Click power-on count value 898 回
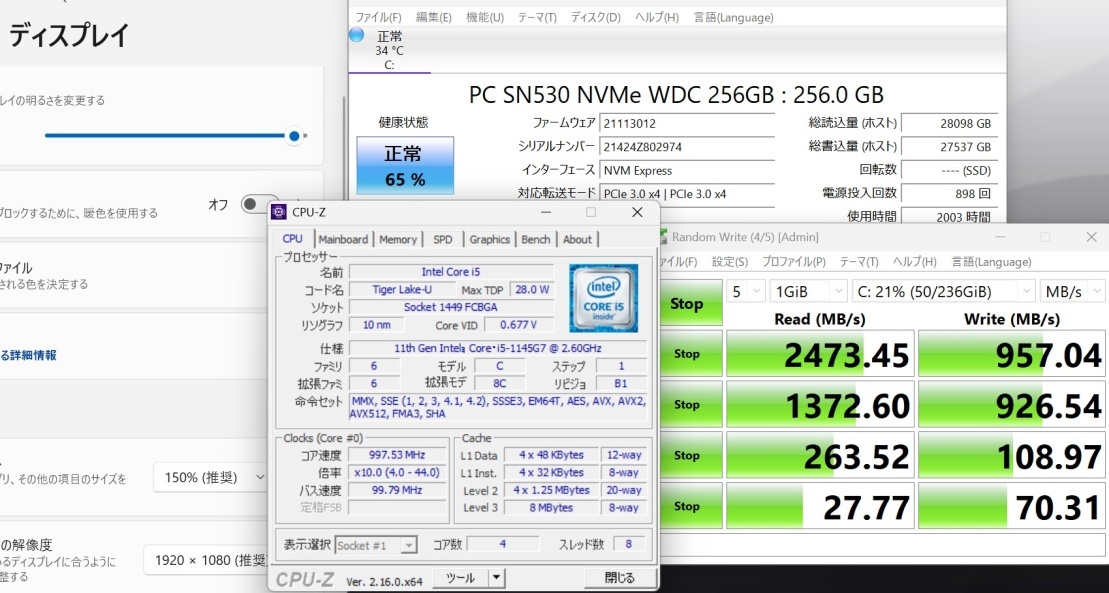The image size is (1109, 593). [x=949, y=193]
